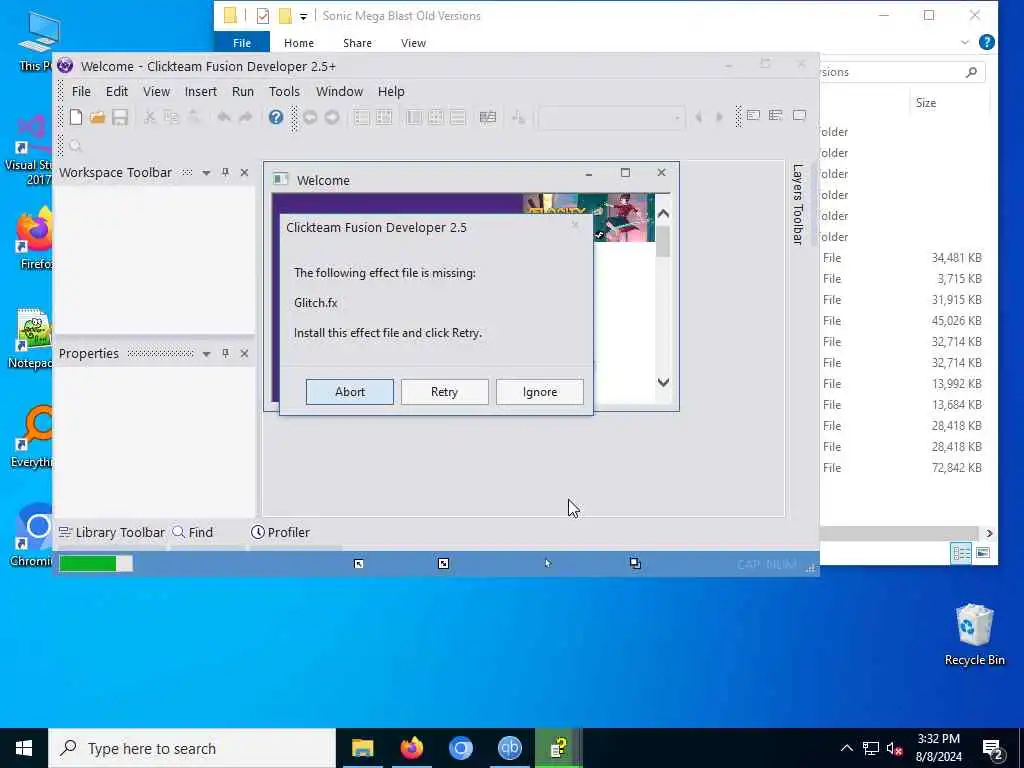1024x768 pixels.
Task: Open the Workspace Toolbar panel dropdown arrow
Action: (x=206, y=173)
